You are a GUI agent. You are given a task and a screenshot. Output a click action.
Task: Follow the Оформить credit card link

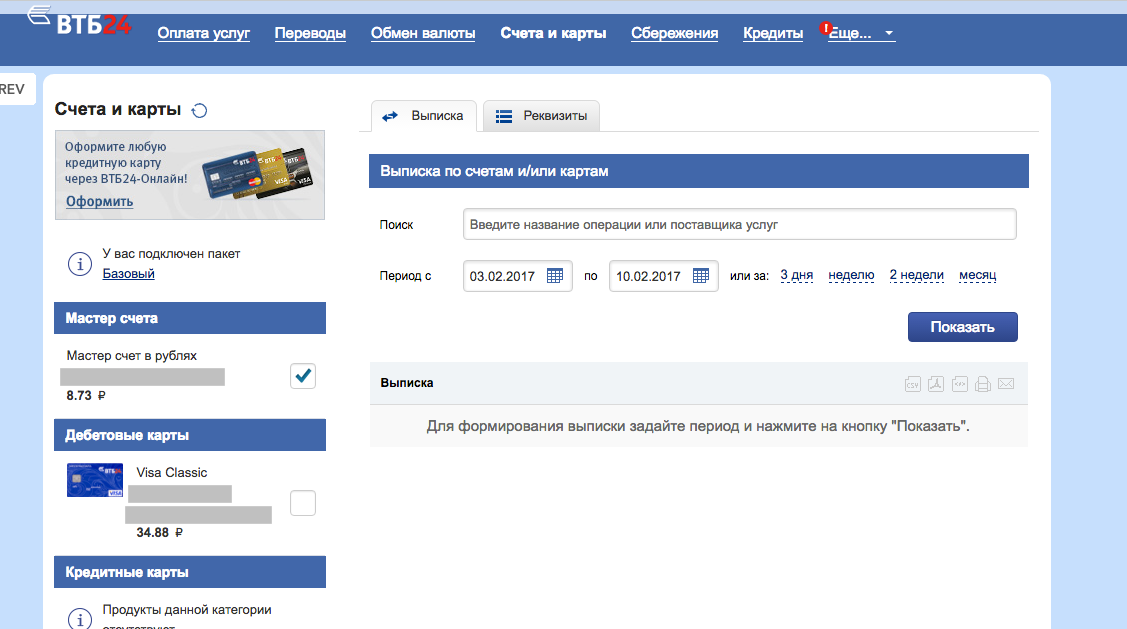(x=99, y=201)
